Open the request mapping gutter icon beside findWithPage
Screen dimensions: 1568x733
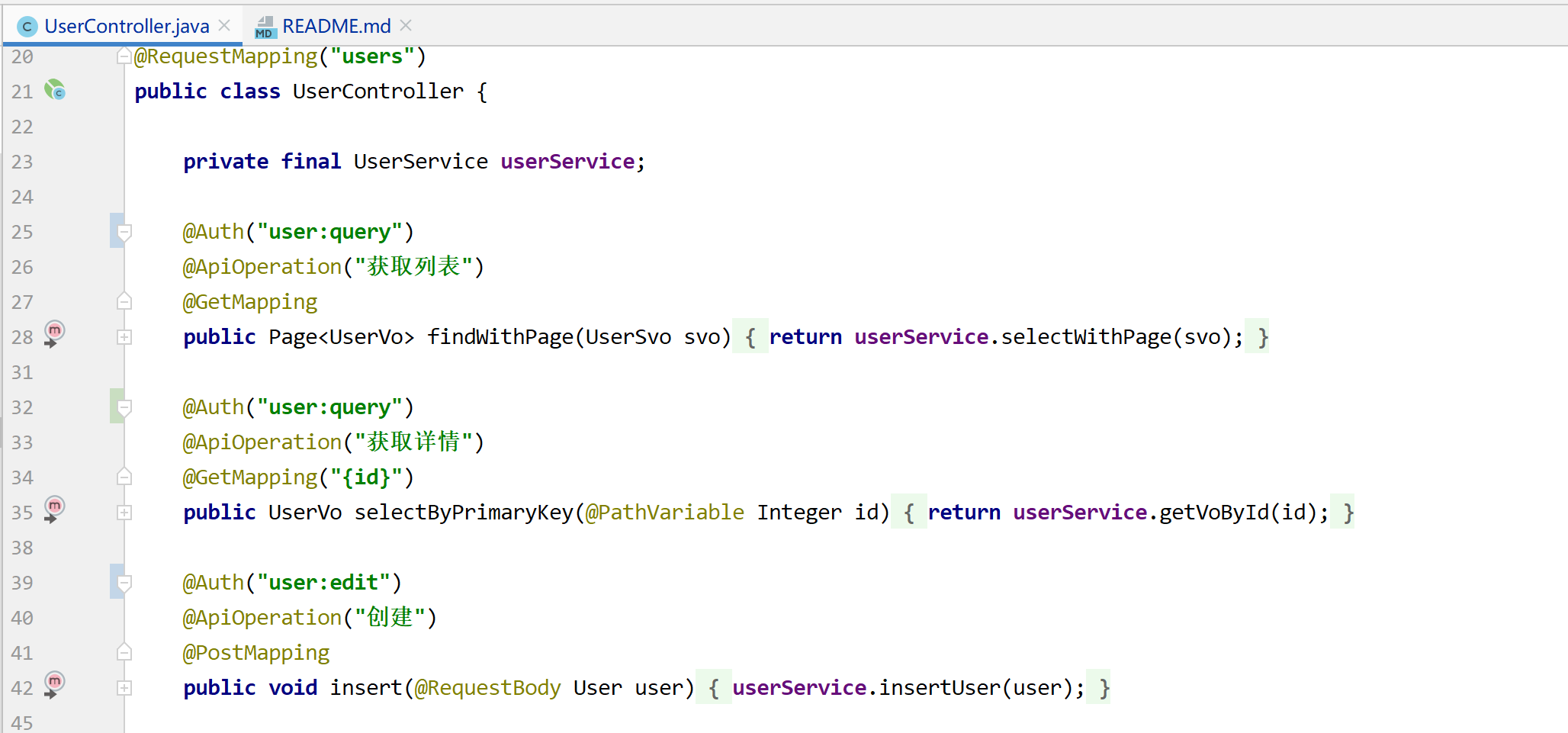point(54,334)
